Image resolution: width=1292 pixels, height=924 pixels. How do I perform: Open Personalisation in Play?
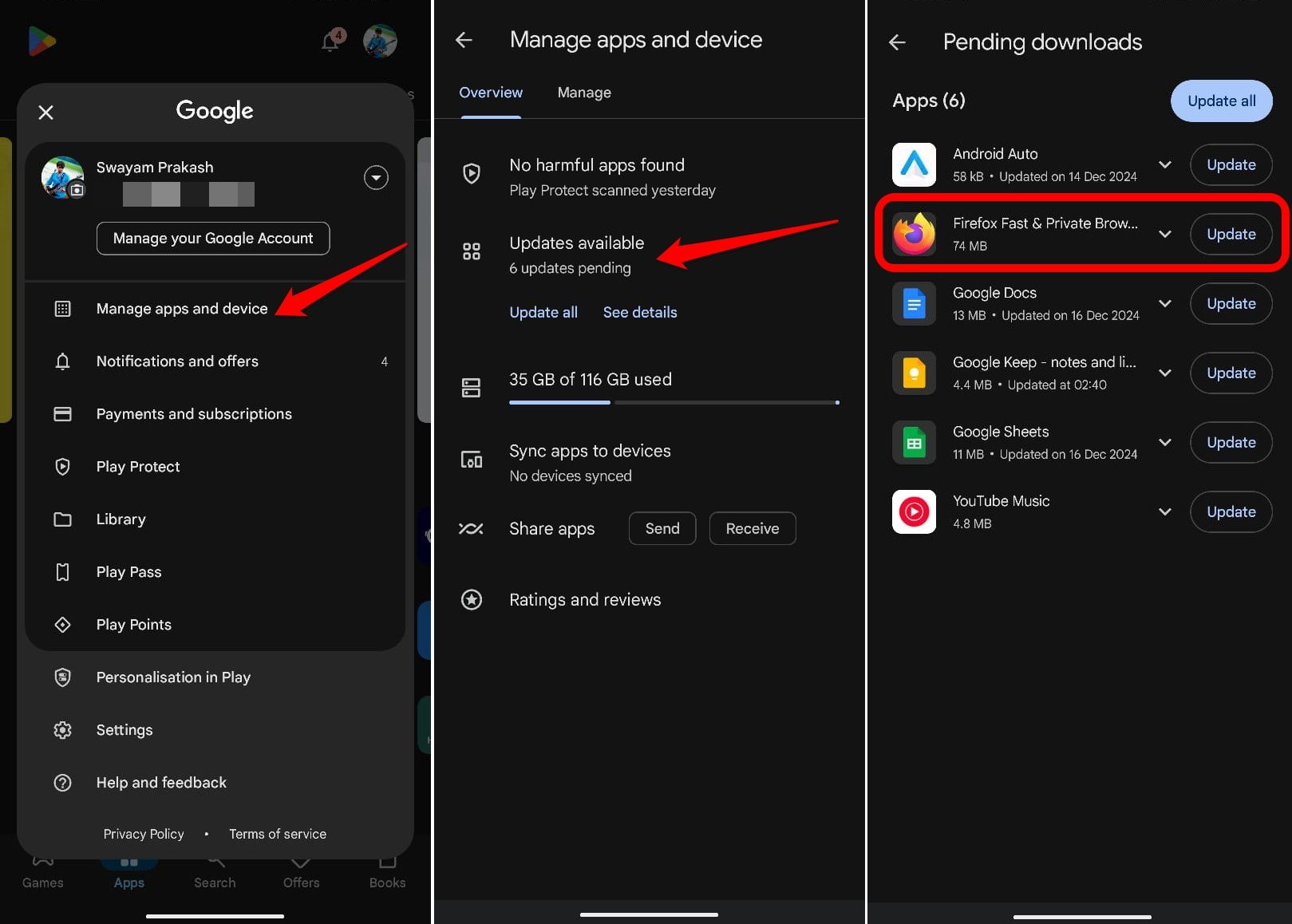215,677
